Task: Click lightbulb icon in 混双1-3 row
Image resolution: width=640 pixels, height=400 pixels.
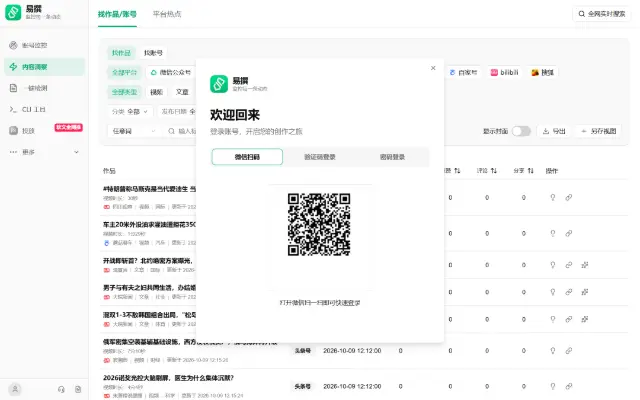Action: pyautogui.click(x=553, y=319)
